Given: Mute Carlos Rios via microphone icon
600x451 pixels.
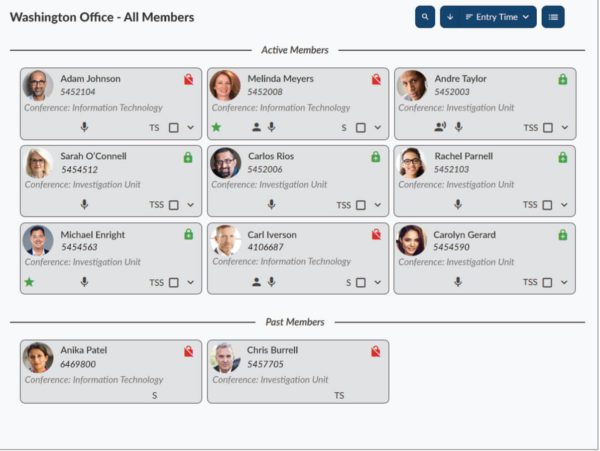Looking at the screenshot, I should tap(271, 205).
